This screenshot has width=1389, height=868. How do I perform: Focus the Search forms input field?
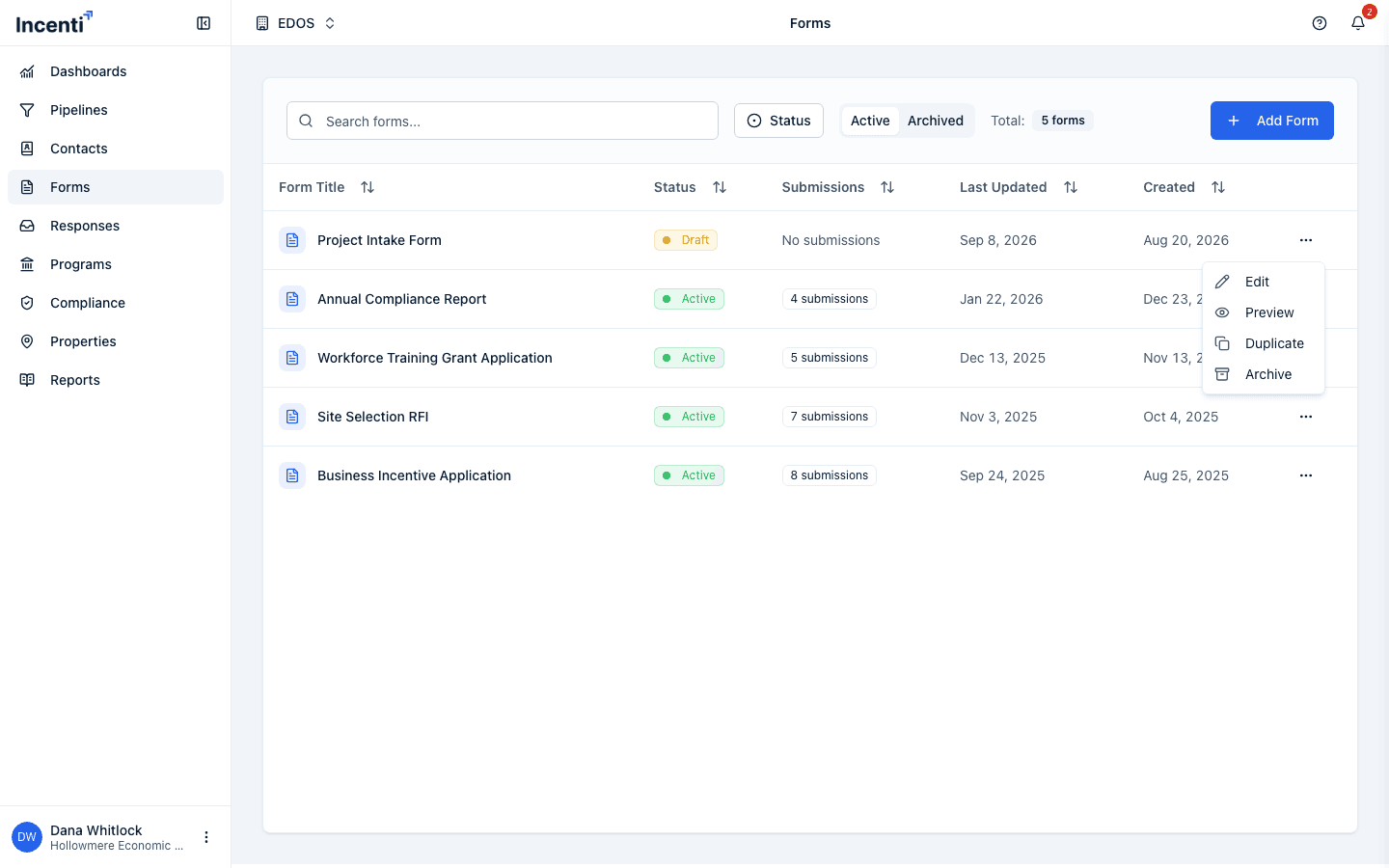(x=503, y=121)
